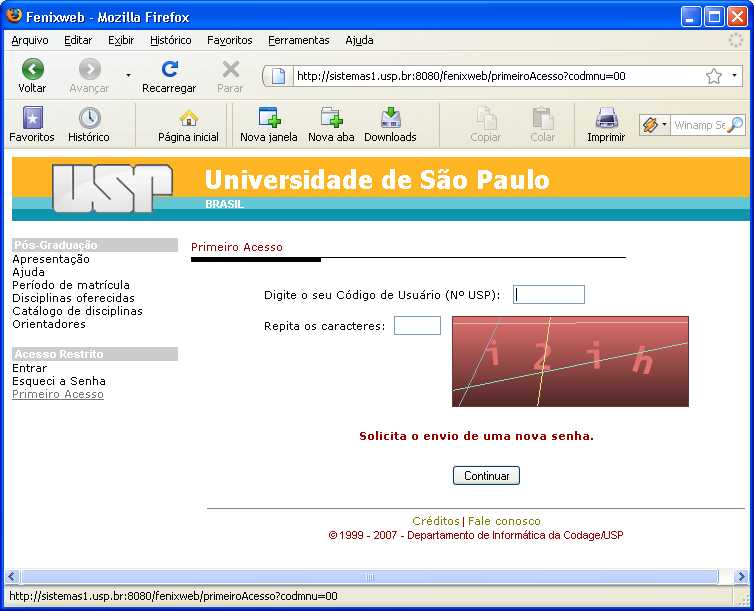The image size is (754, 611).
Task: Open the Fale conosco footer link
Action: click(x=504, y=521)
